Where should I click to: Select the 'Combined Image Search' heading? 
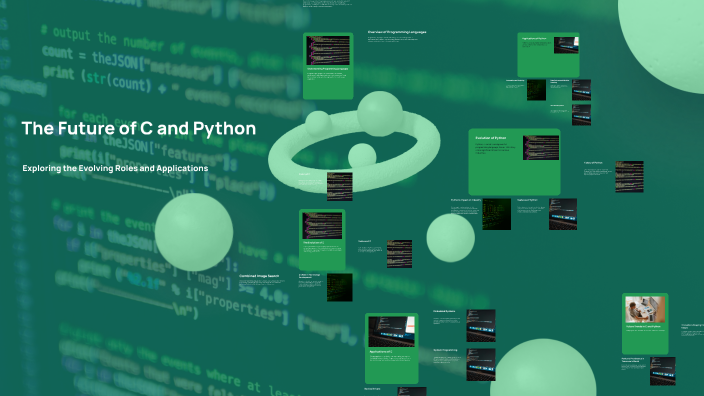point(259,276)
